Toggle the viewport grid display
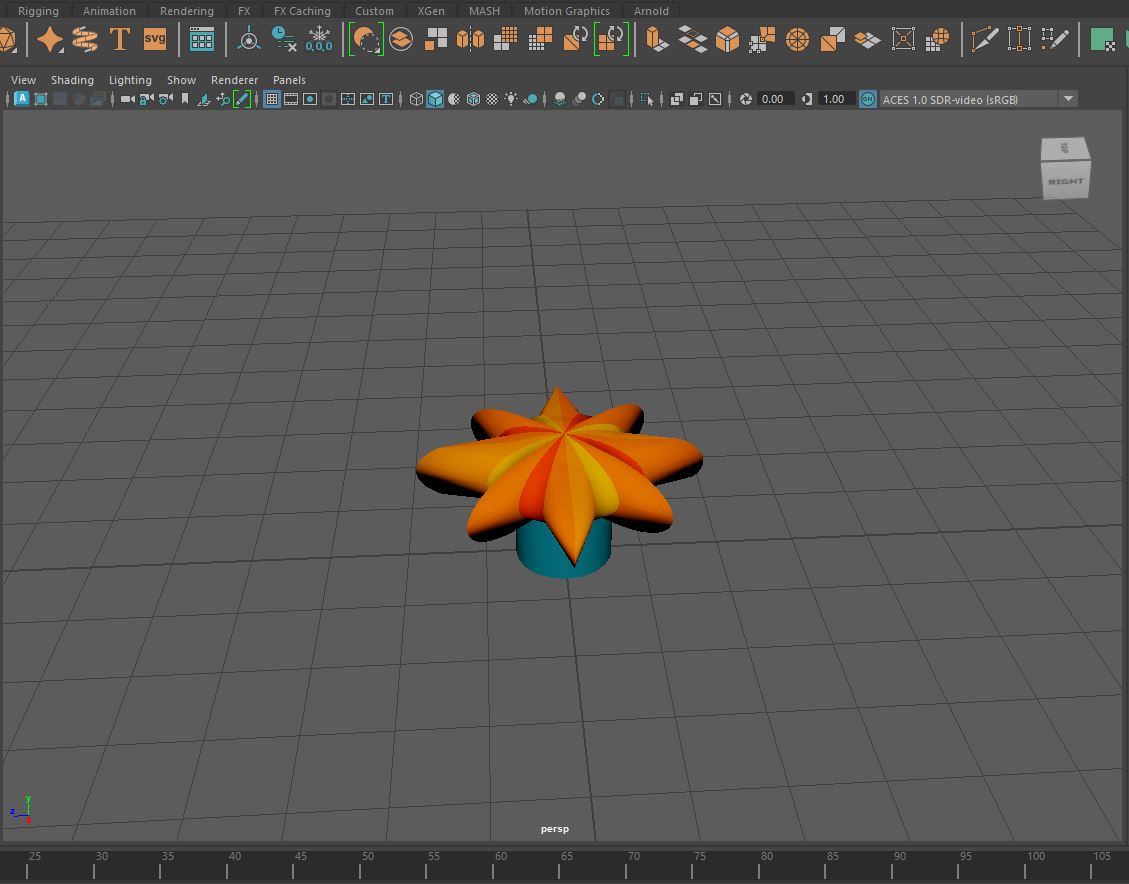The height and width of the screenshot is (884, 1129). click(271, 99)
